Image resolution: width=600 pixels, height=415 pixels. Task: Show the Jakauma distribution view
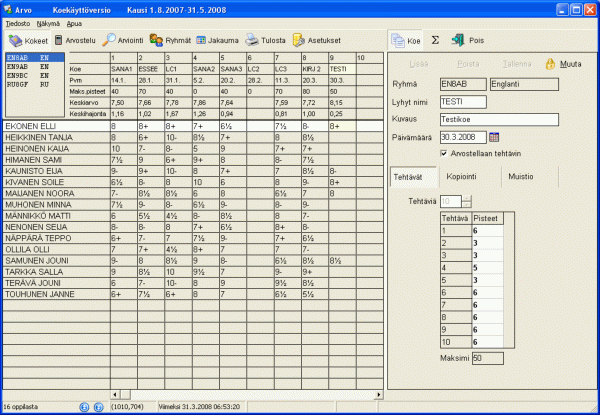pos(217,40)
